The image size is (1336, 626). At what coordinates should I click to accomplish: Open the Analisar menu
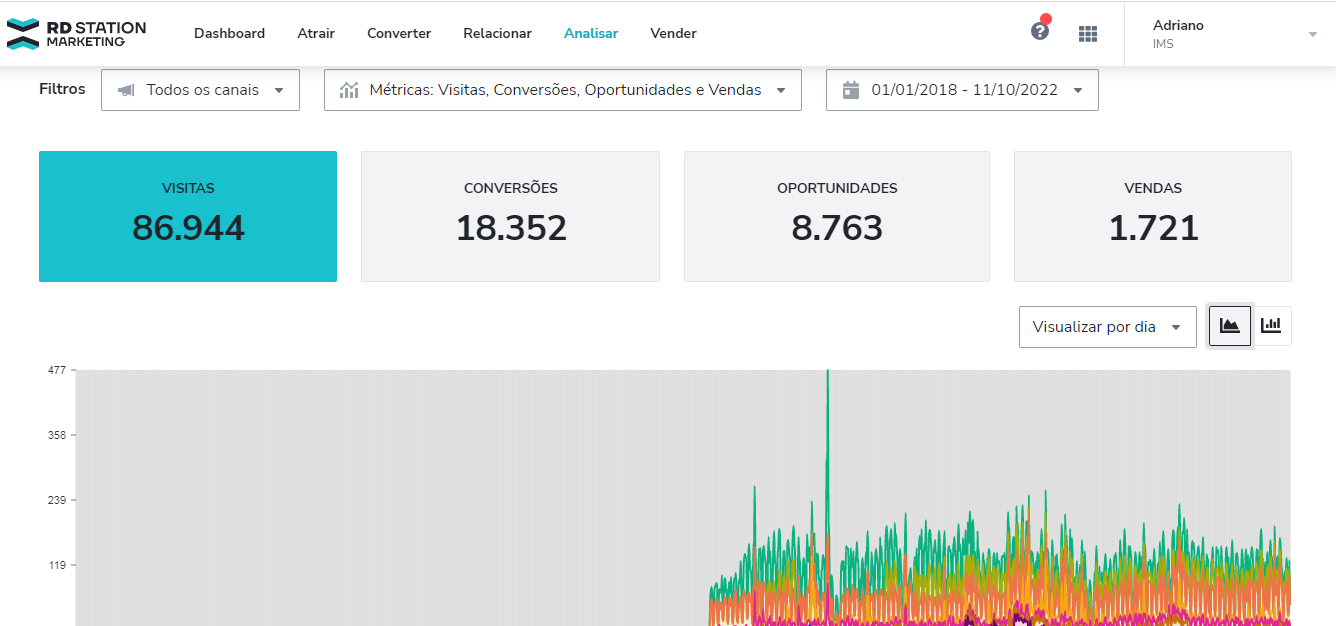(x=591, y=33)
